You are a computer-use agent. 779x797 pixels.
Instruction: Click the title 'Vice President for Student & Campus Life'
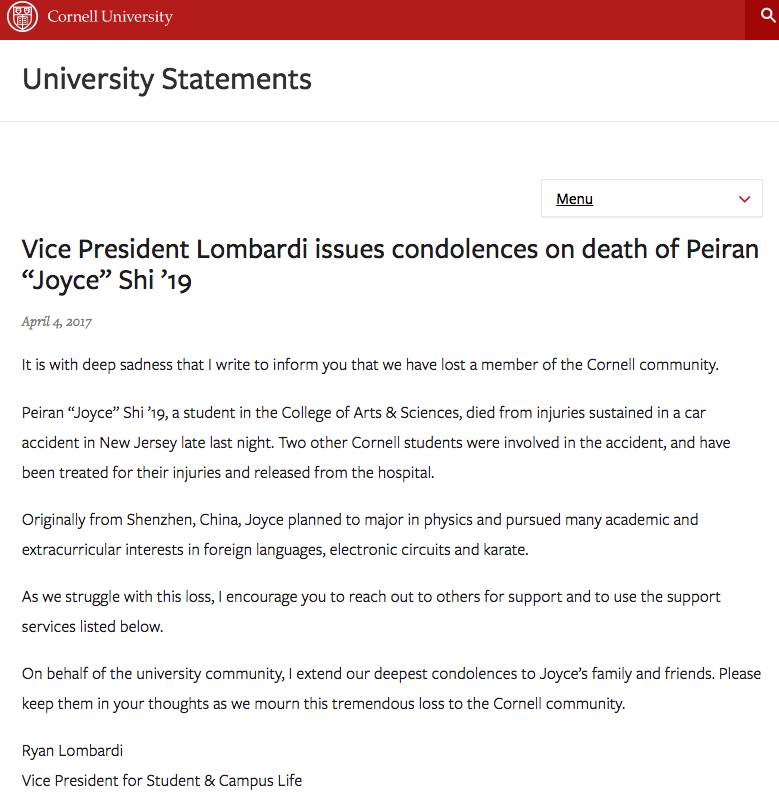coord(162,781)
